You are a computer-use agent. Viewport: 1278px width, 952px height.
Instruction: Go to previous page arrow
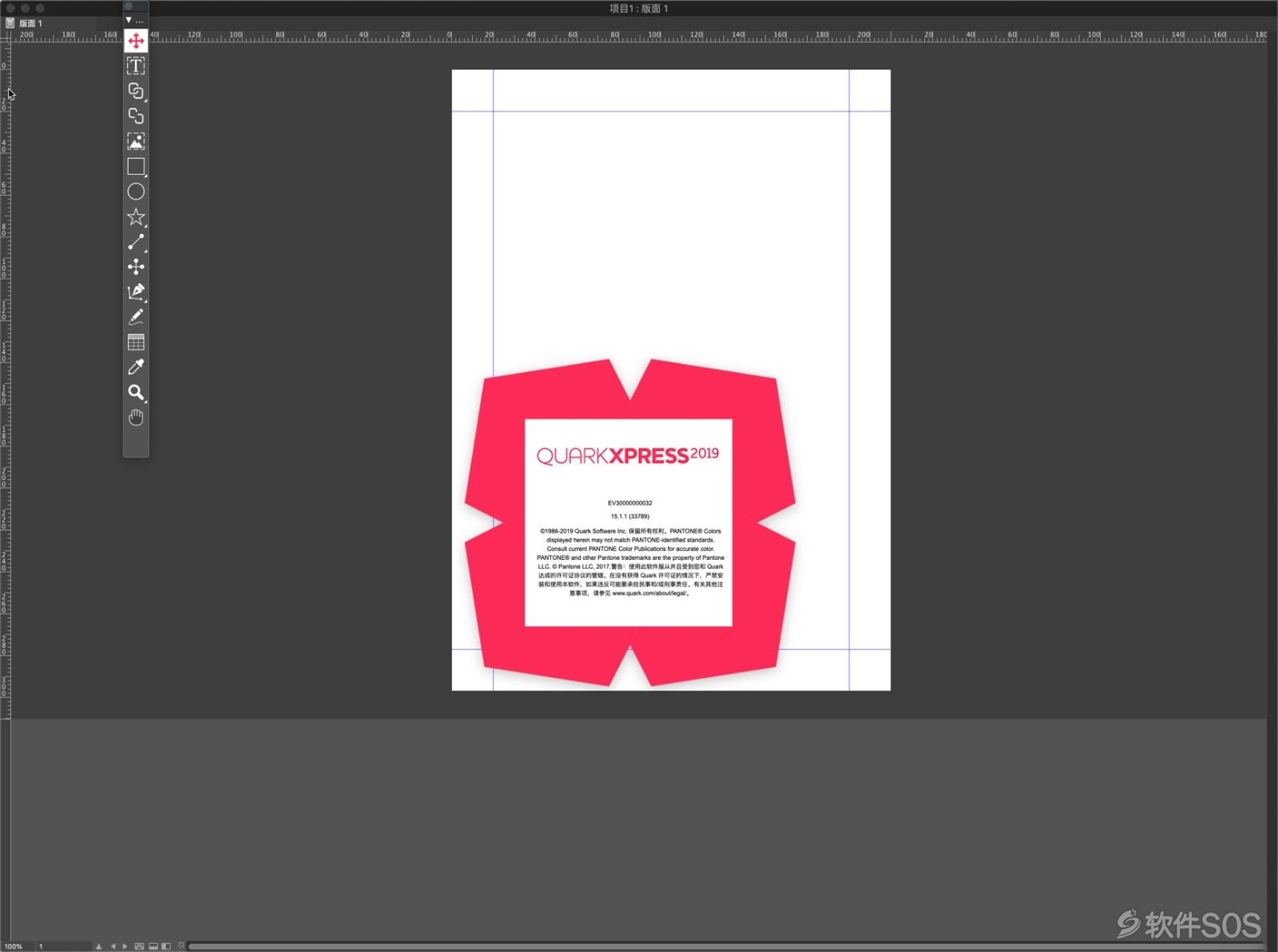tap(113, 946)
